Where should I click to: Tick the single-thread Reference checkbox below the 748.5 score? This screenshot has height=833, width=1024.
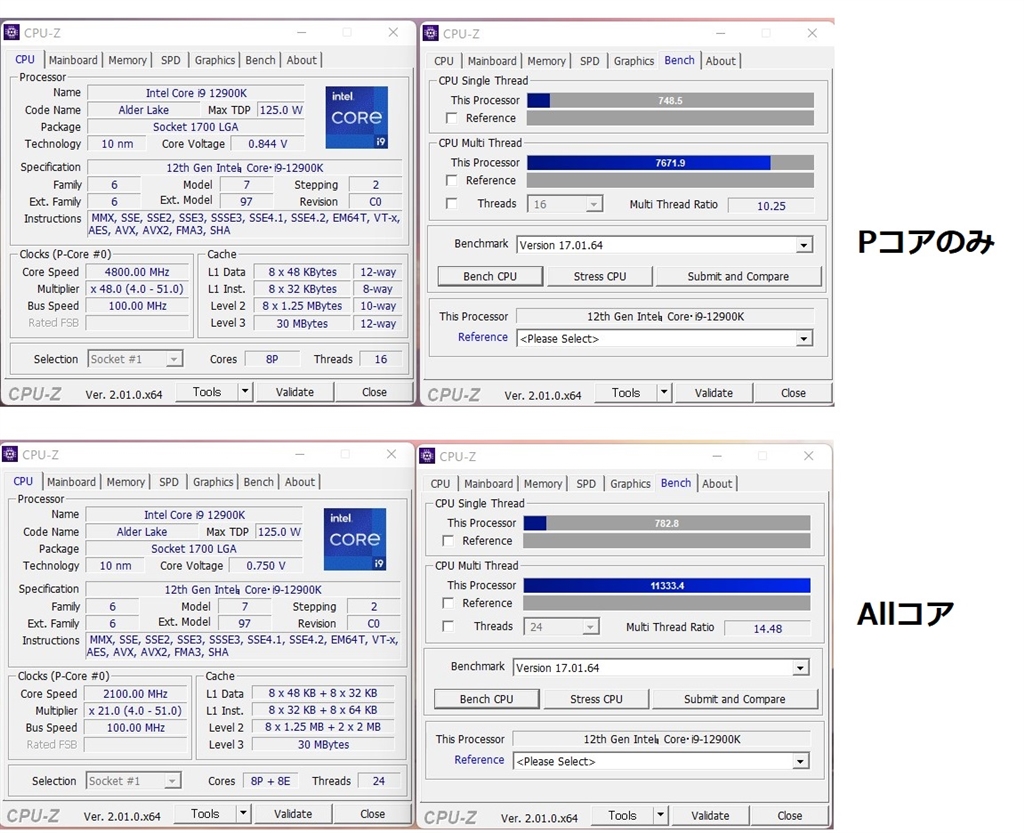[451, 118]
